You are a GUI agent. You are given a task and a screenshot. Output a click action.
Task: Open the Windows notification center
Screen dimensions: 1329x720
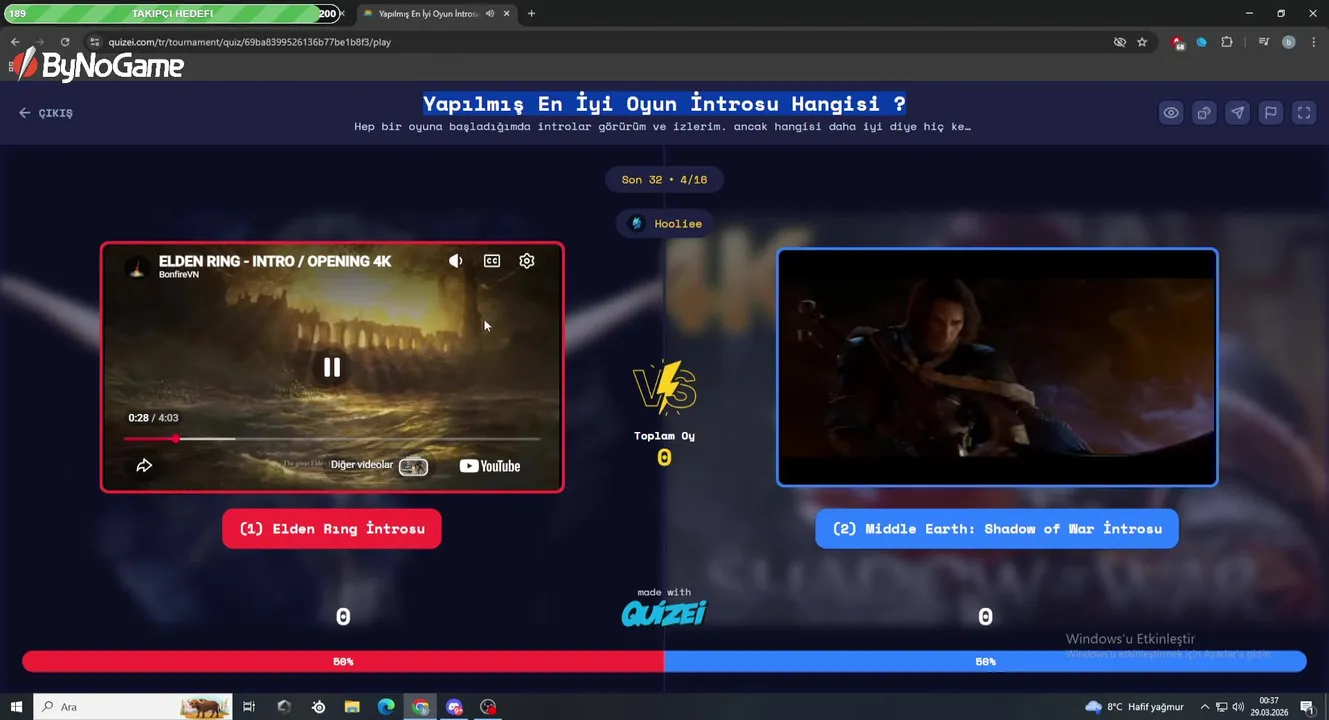(x=1307, y=707)
